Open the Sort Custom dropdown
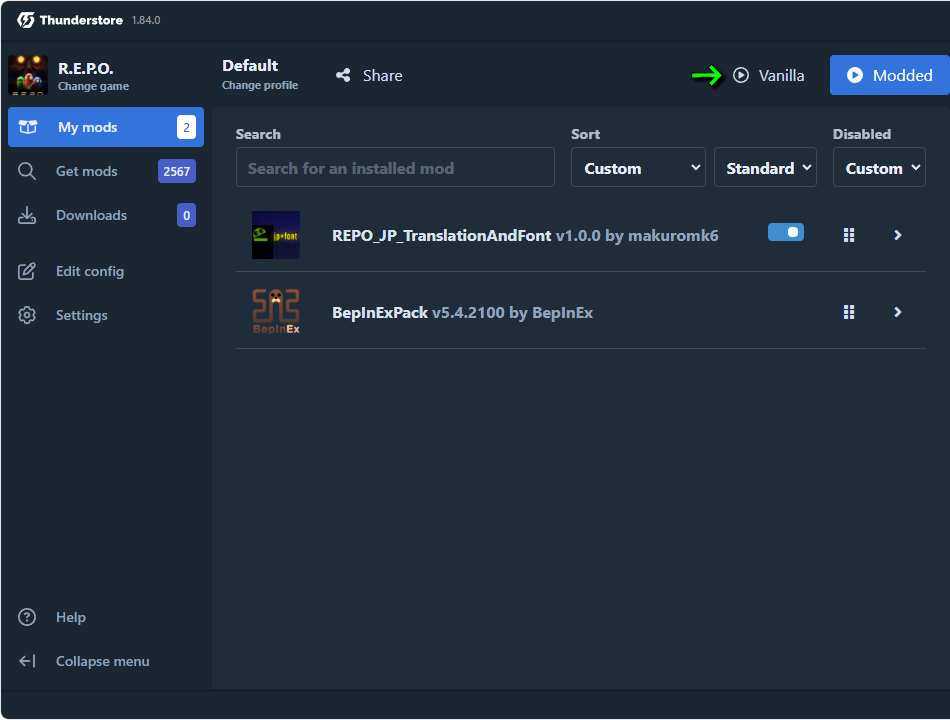 (638, 167)
